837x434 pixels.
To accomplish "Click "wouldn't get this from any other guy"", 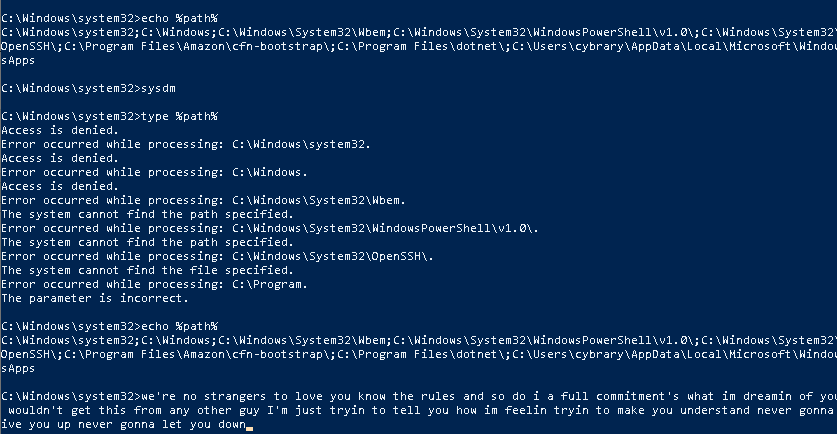I will pos(133,411).
